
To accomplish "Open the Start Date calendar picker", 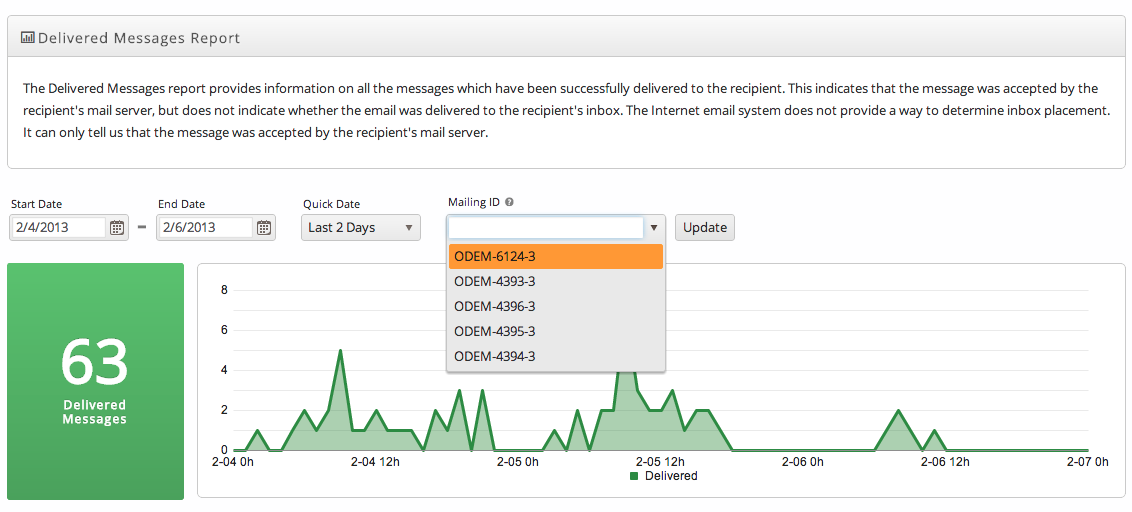I will click(117, 227).
